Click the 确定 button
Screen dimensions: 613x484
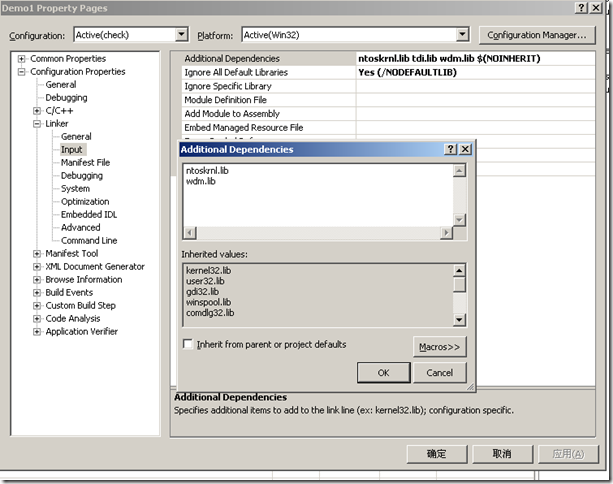437,454
